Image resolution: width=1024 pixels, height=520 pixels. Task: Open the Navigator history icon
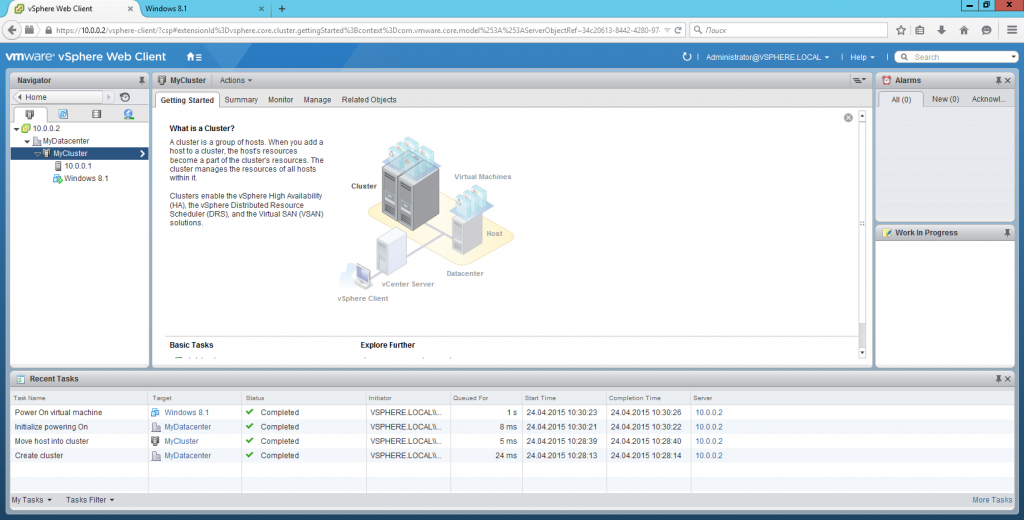[125, 97]
